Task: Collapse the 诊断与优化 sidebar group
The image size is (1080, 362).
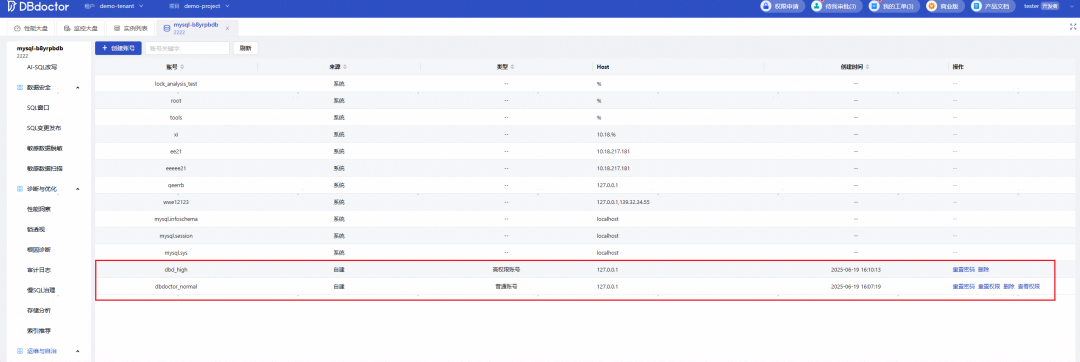Action: [77, 189]
